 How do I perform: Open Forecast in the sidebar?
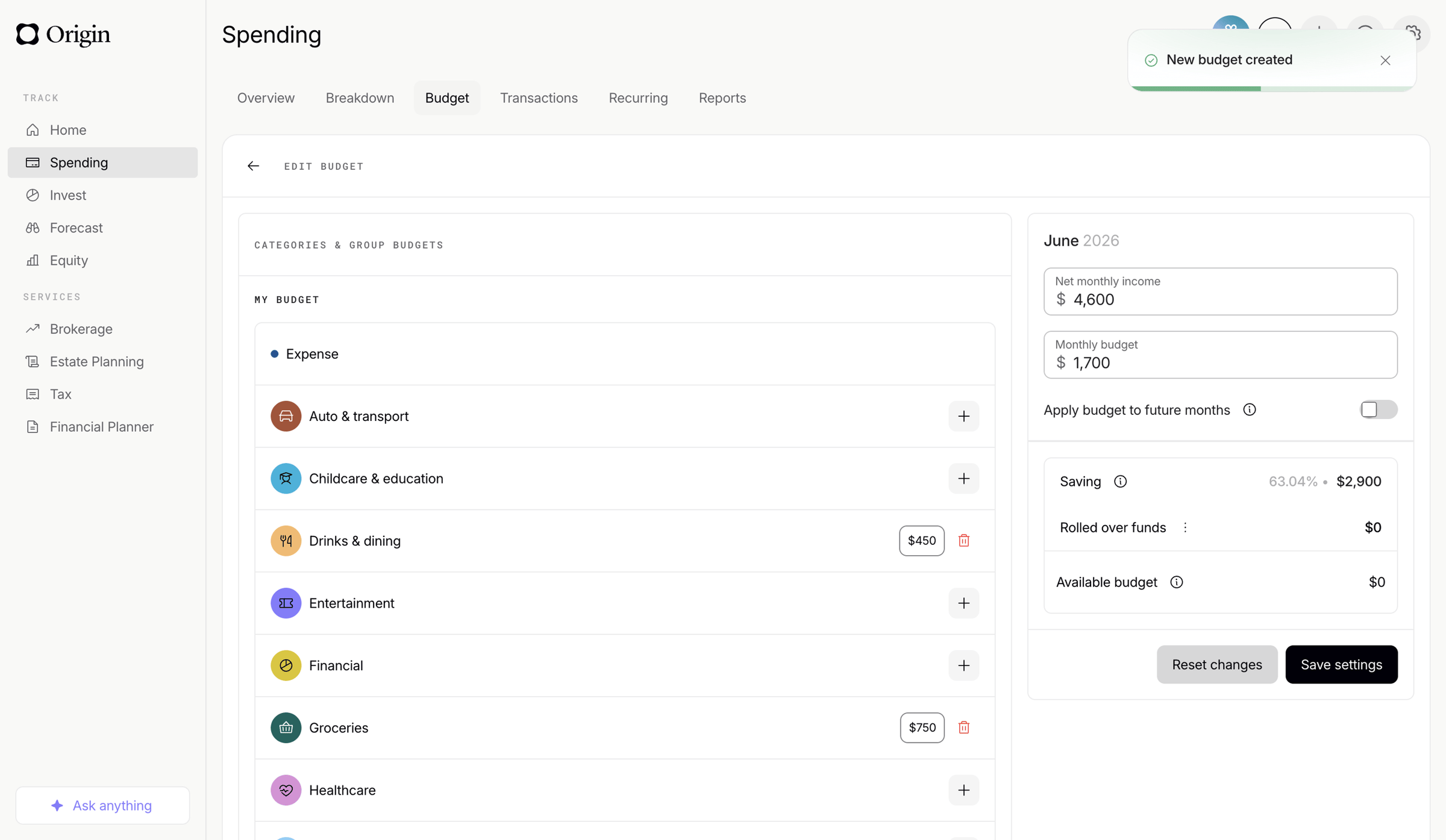102,228
